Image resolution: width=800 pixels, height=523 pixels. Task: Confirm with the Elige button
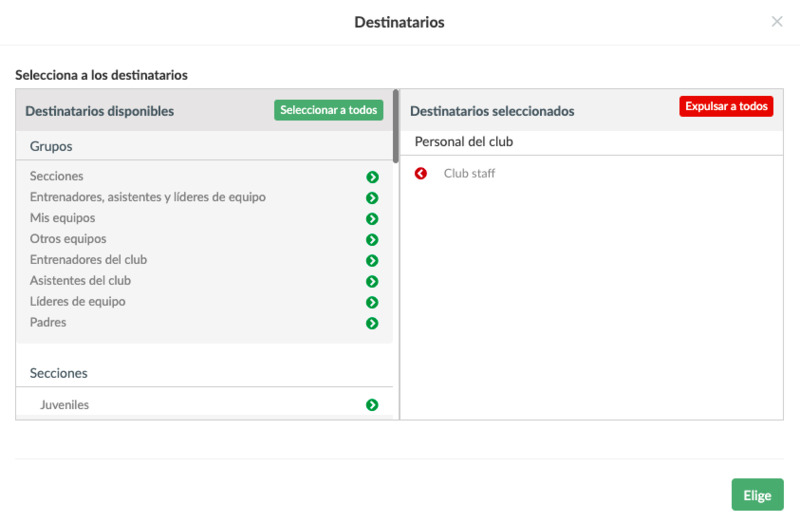click(x=757, y=495)
